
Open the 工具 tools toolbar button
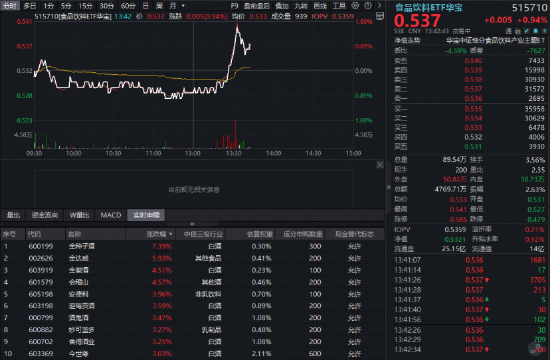339,6
